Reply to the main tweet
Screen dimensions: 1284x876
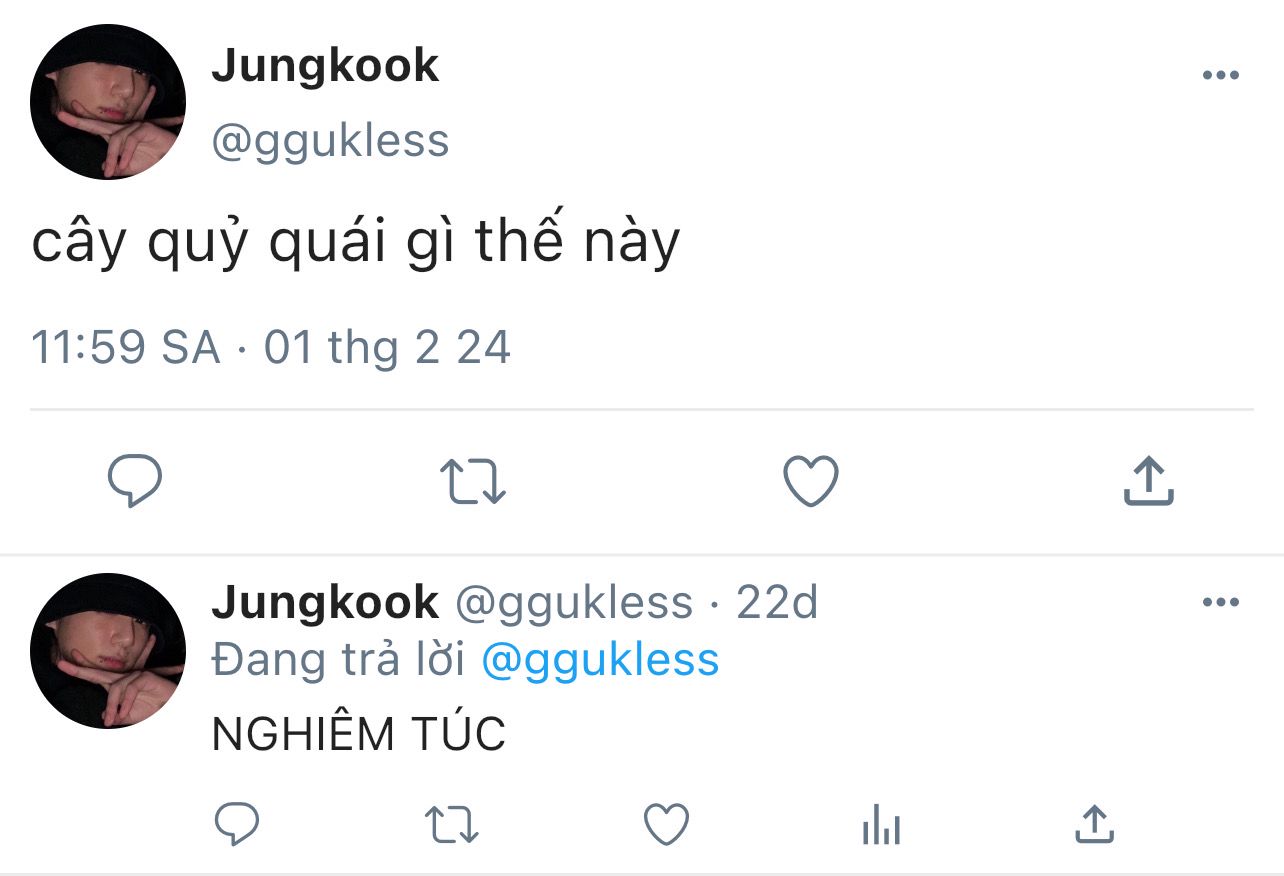pyautogui.click(x=134, y=482)
